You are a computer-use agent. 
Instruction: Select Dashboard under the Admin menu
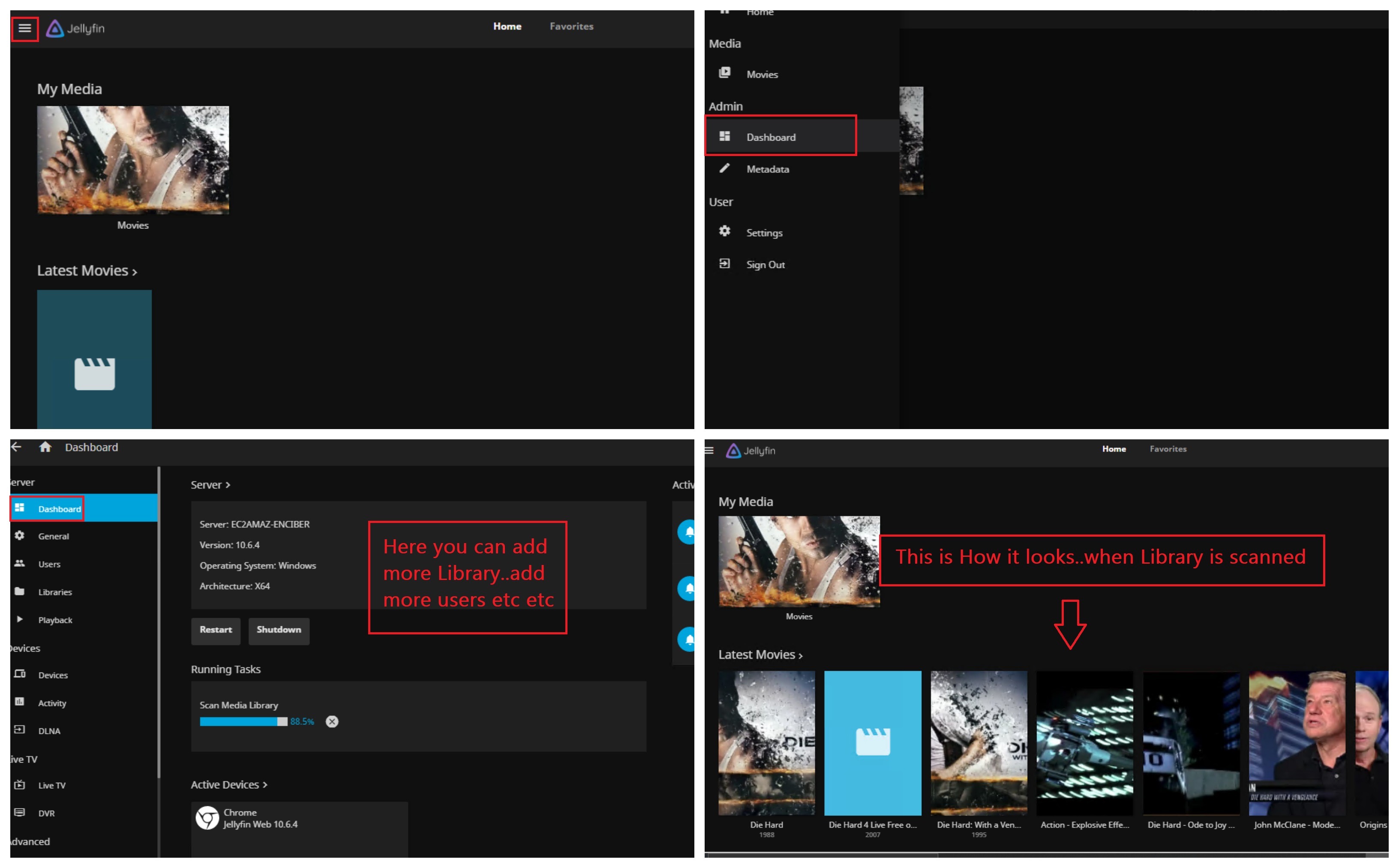click(x=770, y=137)
